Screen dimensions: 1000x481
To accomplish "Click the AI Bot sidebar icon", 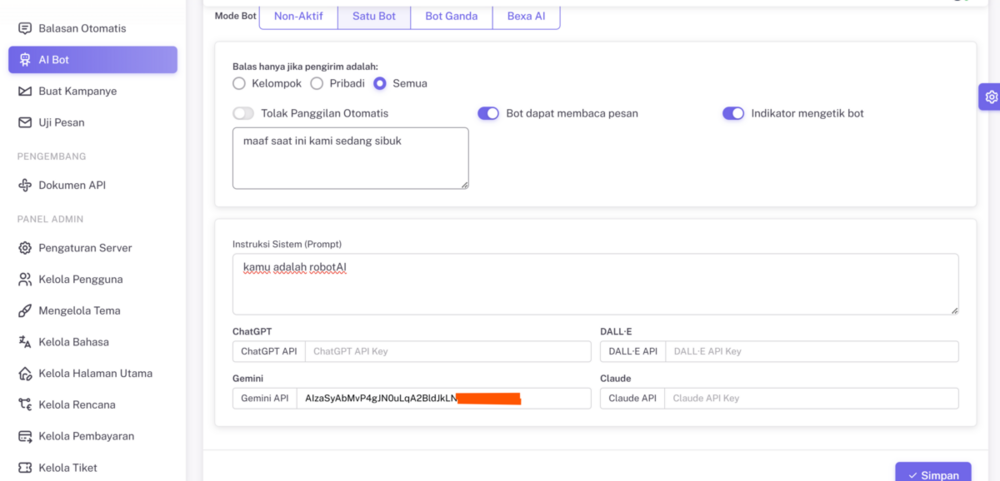I will point(25,60).
